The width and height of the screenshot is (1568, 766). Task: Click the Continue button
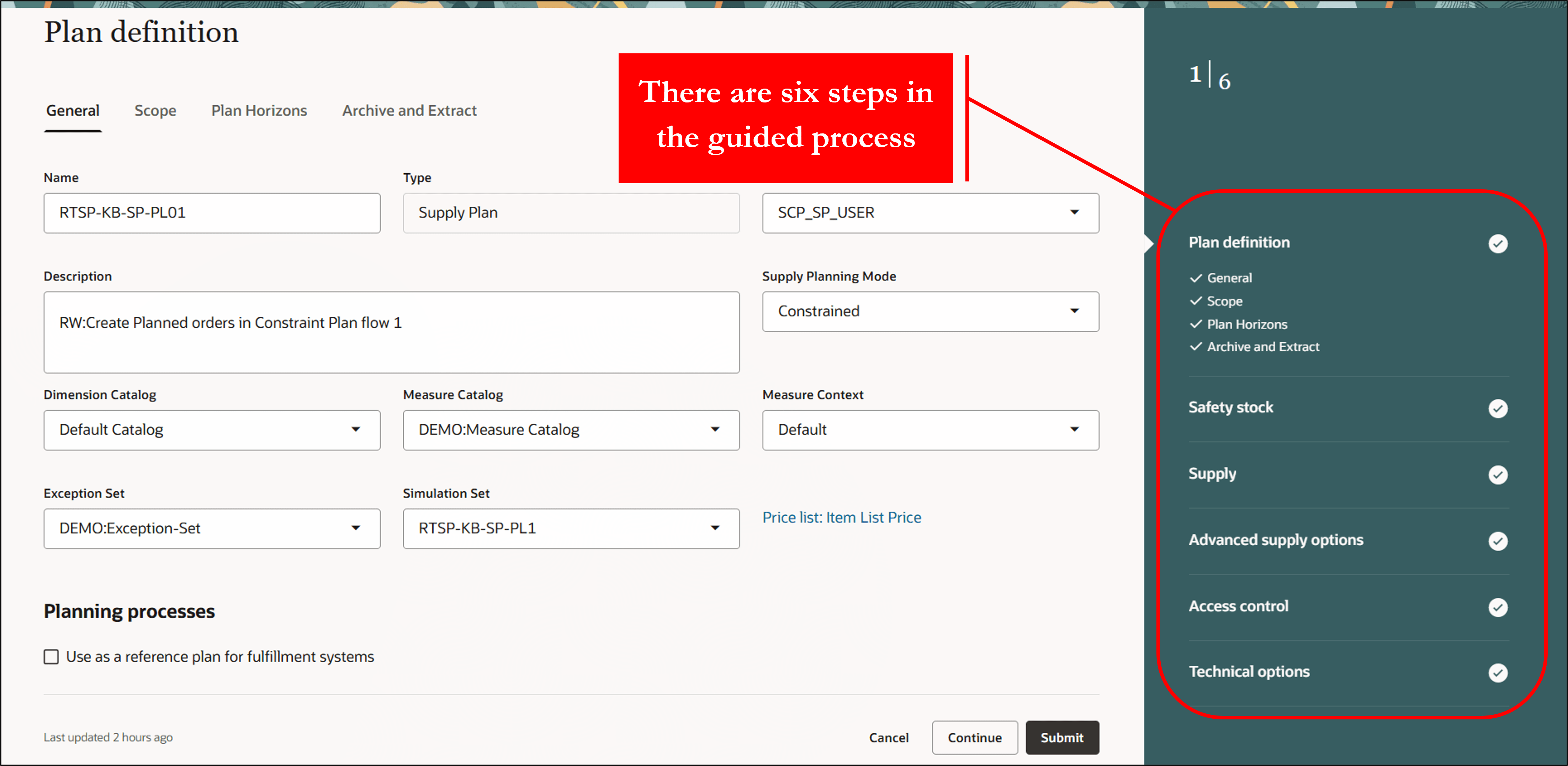[x=974, y=738]
